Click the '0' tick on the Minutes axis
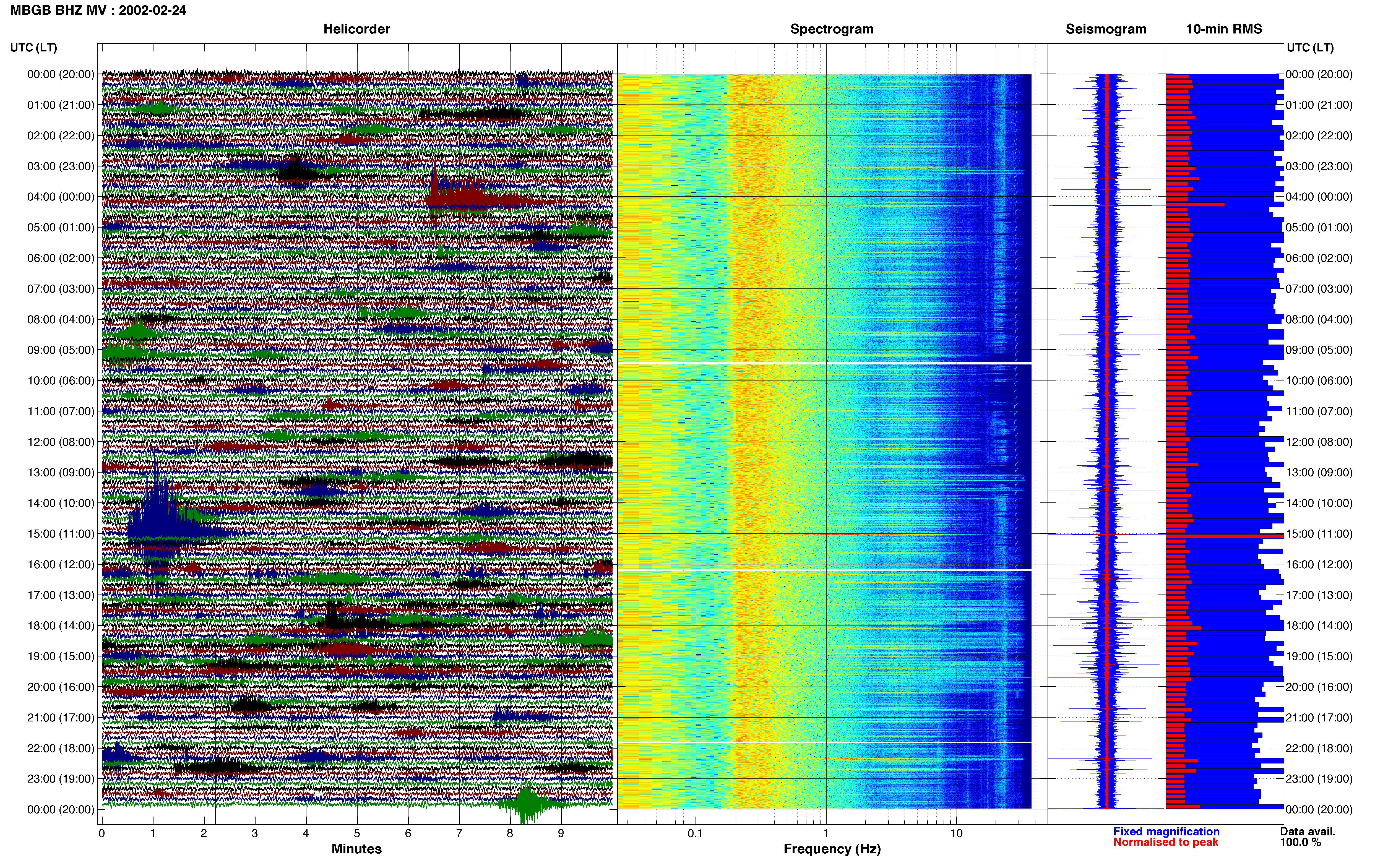The height and width of the screenshot is (868, 1388). (x=101, y=833)
